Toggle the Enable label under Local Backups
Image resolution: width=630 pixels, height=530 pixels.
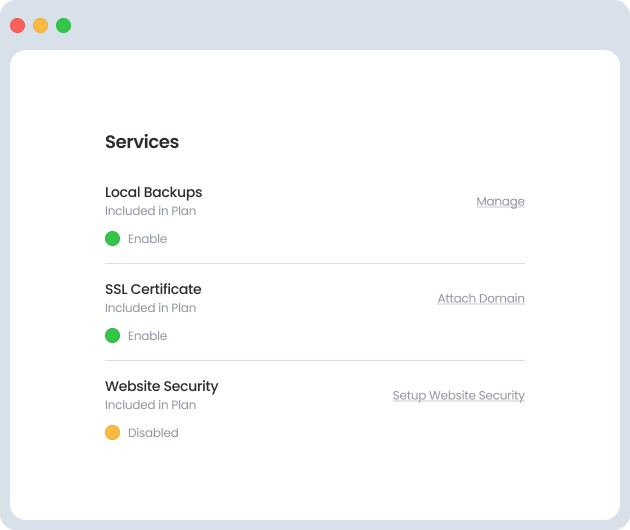click(147, 239)
